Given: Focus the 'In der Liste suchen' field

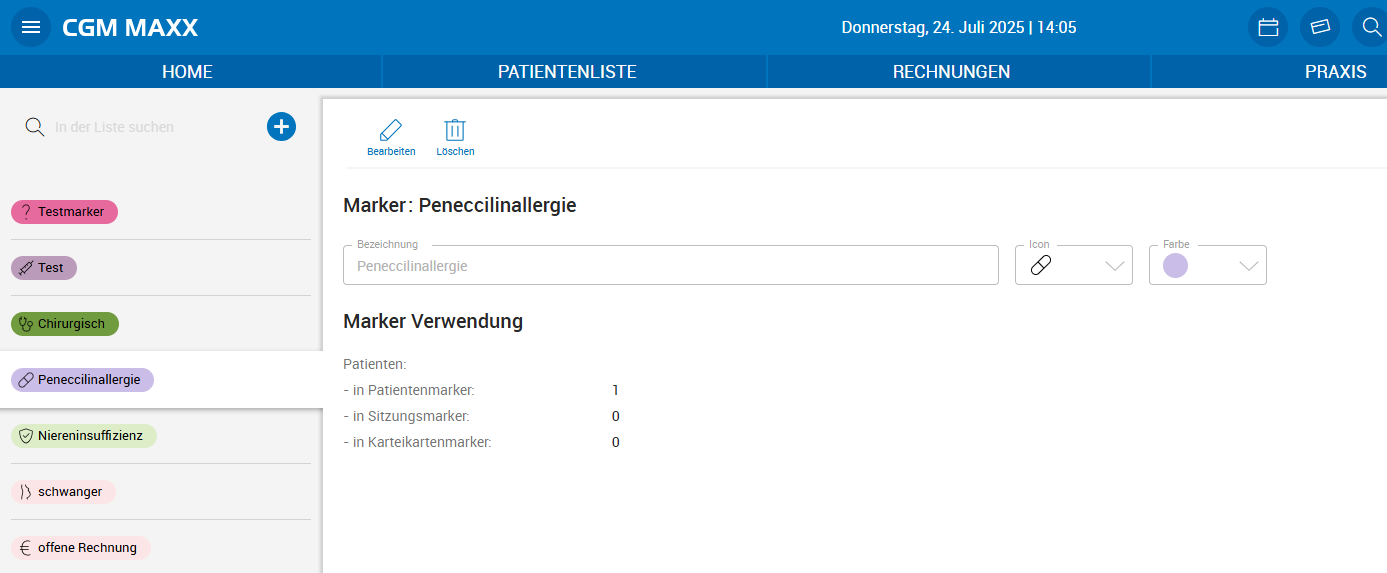Looking at the screenshot, I should point(150,127).
